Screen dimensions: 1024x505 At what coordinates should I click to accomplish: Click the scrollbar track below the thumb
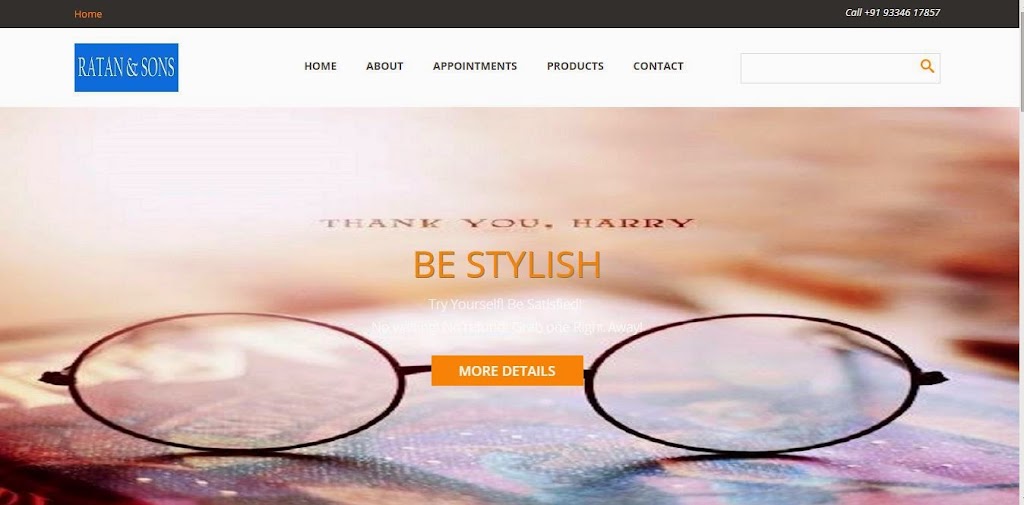pos(1020,307)
